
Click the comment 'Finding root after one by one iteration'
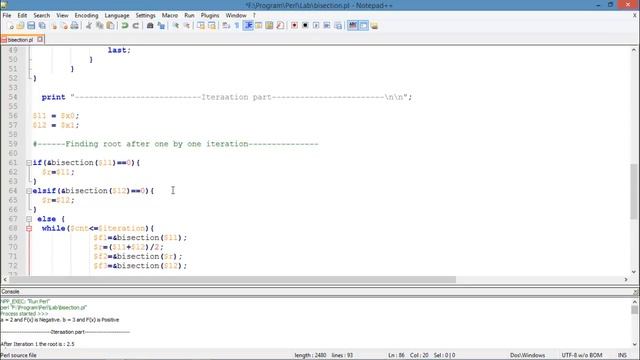pos(157,144)
